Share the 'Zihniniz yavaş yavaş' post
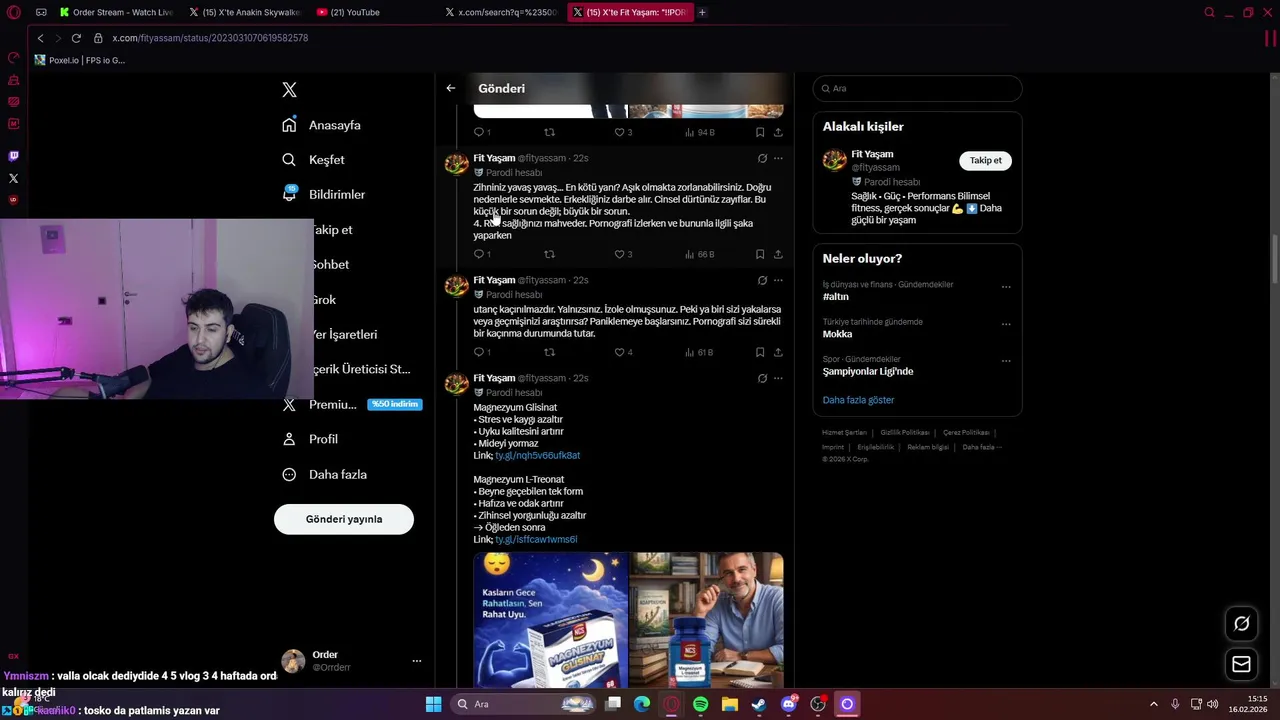 (x=778, y=254)
